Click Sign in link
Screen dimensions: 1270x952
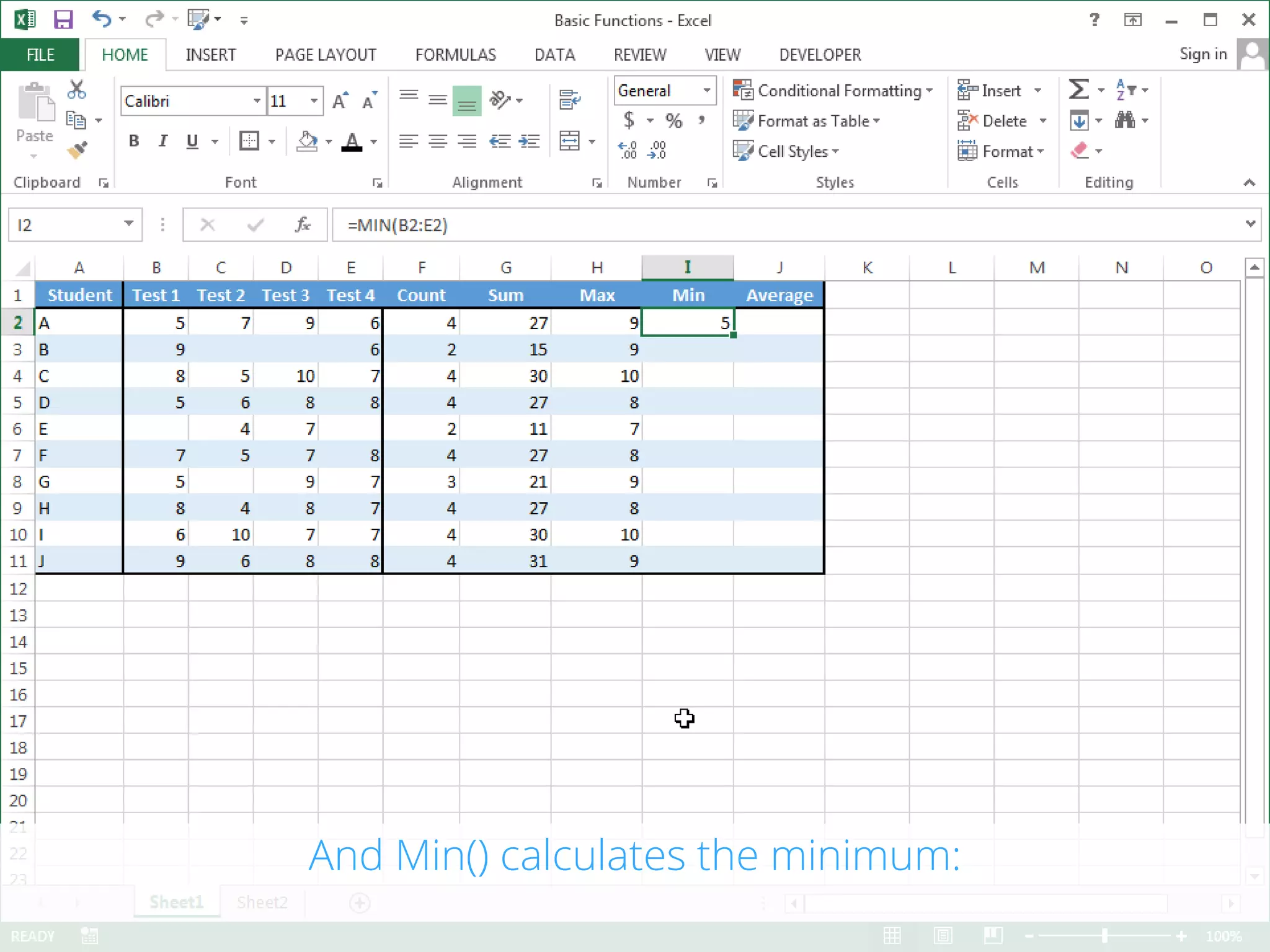point(1203,54)
